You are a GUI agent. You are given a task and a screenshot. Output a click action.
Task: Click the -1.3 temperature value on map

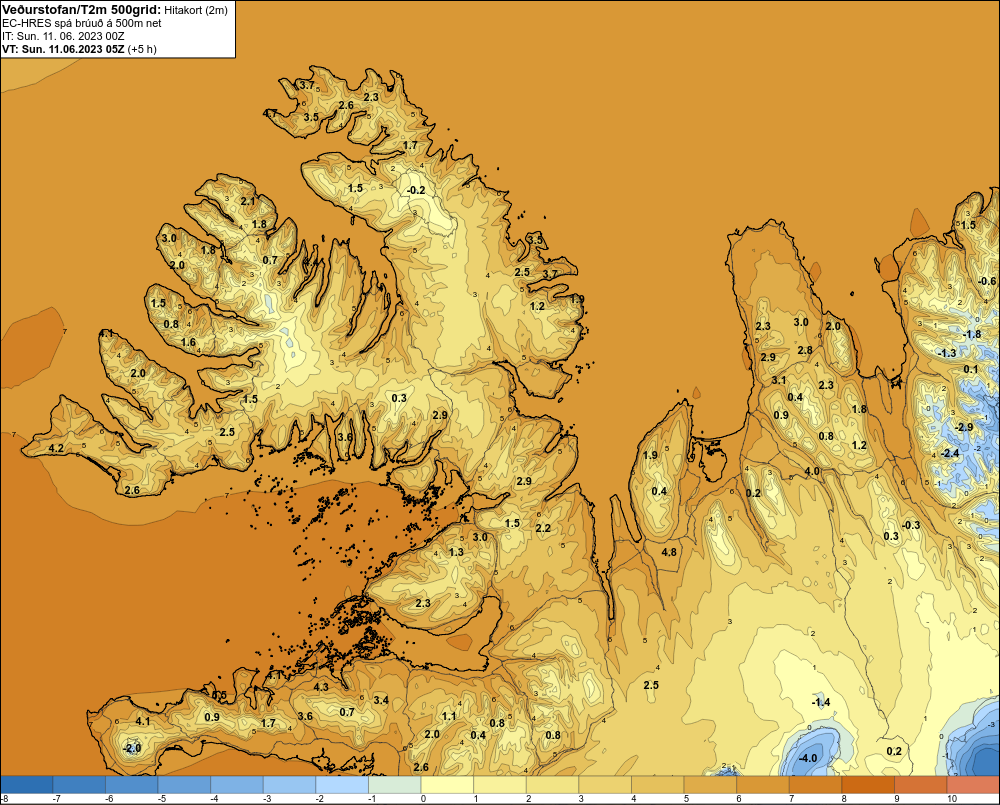[947, 353]
